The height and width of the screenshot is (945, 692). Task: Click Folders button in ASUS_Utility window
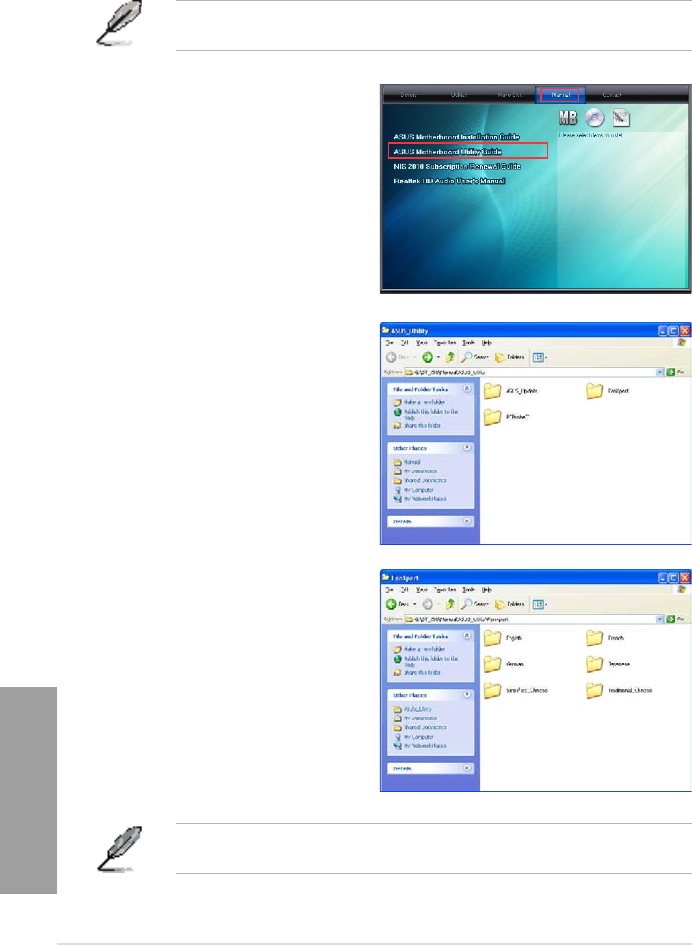point(510,357)
